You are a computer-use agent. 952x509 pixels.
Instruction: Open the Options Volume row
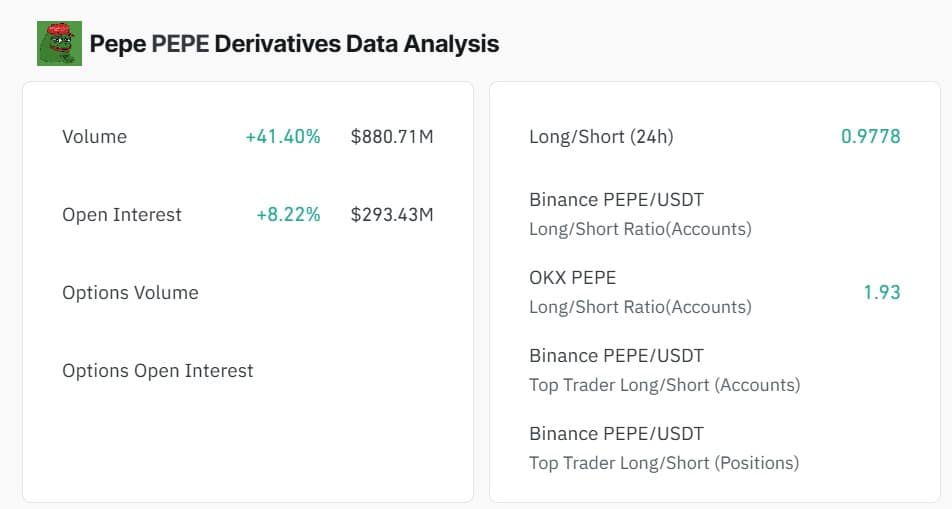pyautogui.click(x=130, y=293)
